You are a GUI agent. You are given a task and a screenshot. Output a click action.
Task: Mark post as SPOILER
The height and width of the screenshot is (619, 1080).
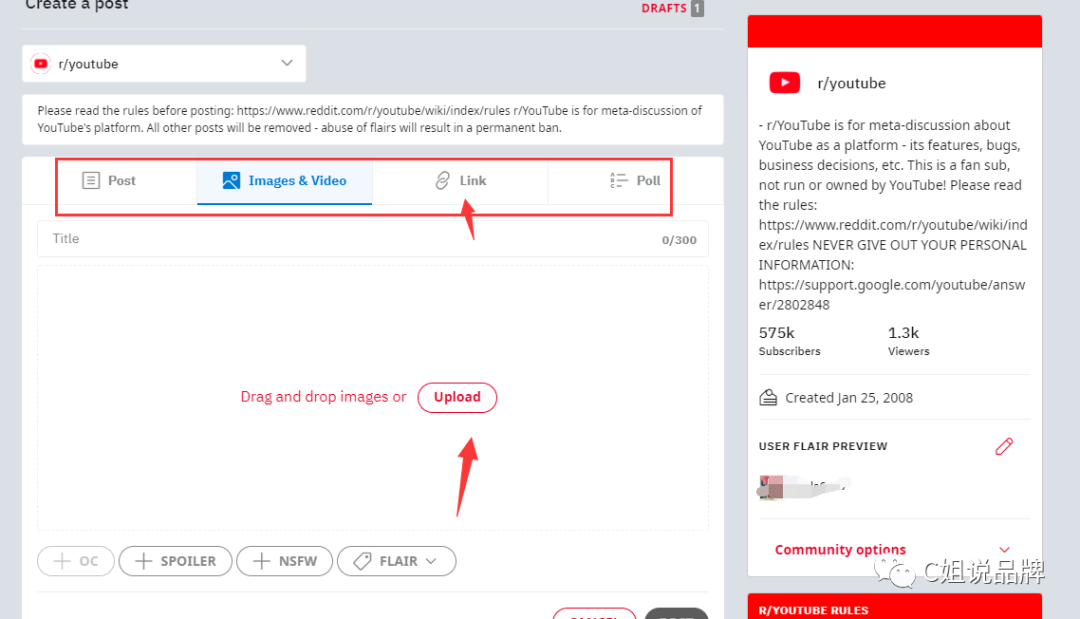[176, 561]
